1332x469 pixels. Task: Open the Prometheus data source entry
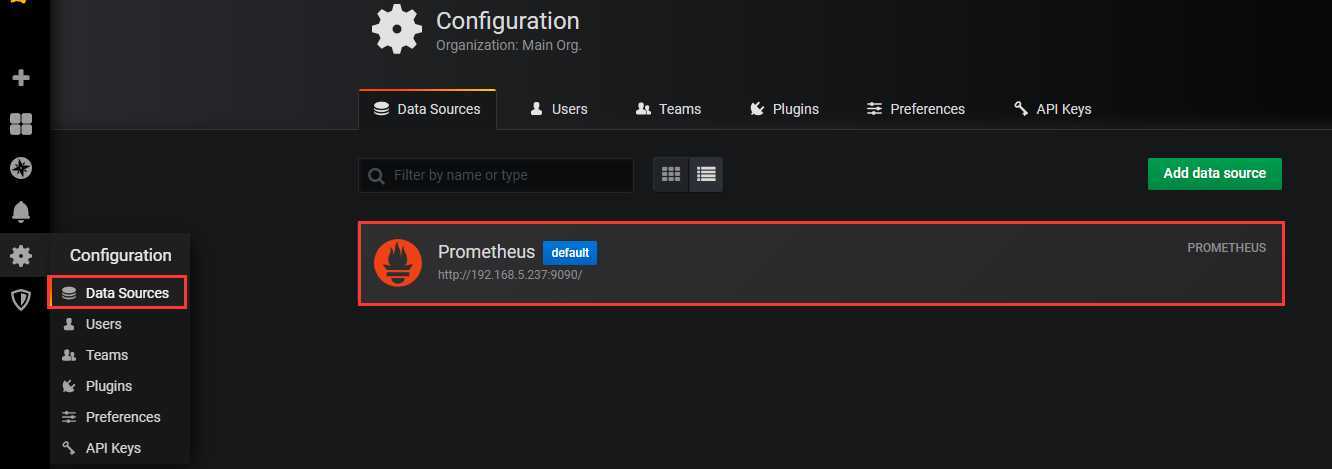click(821, 264)
